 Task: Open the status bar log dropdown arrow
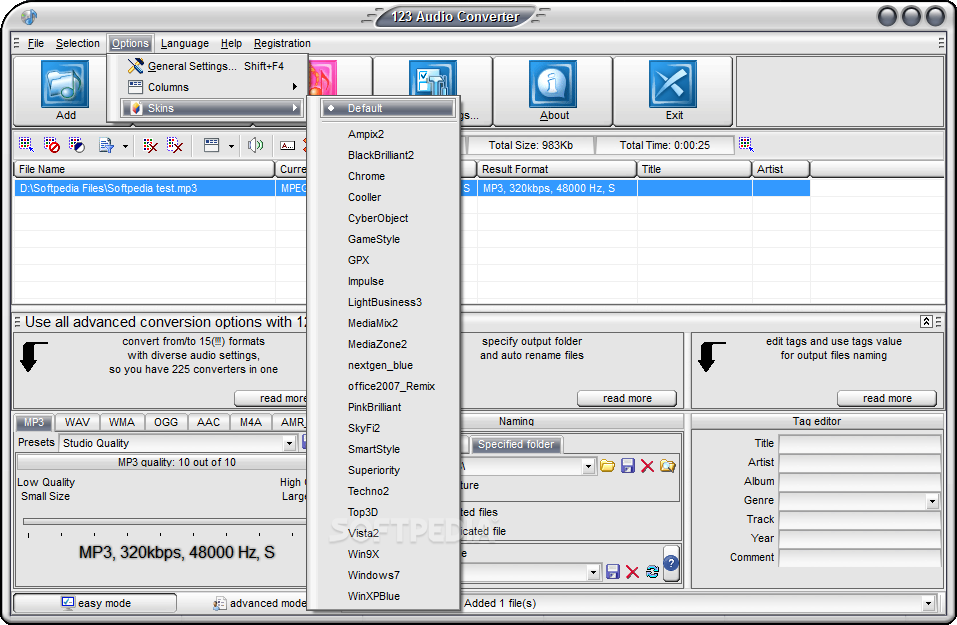click(x=928, y=603)
